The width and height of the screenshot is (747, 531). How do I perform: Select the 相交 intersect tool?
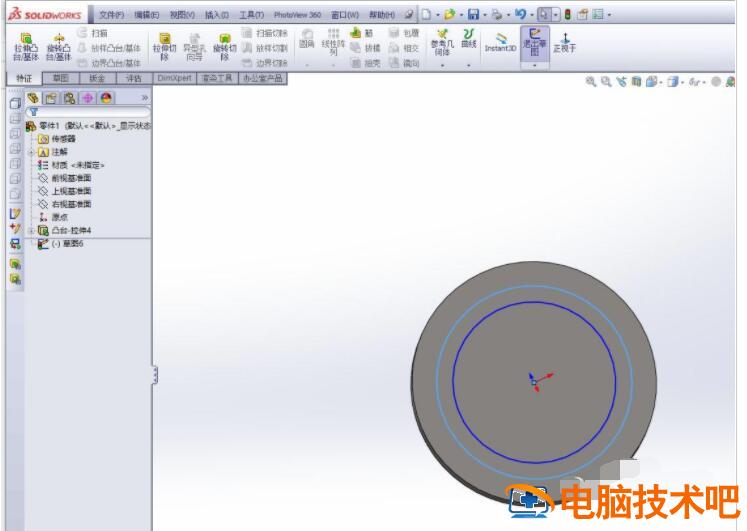pyautogui.click(x=404, y=48)
